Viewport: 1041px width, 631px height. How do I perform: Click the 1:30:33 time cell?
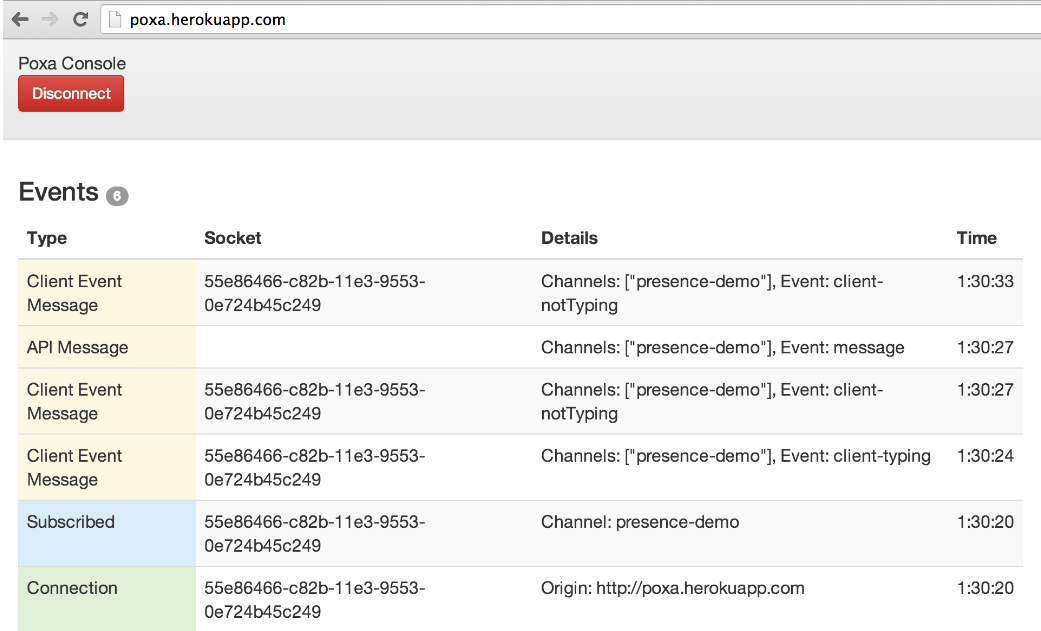[x=985, y=282]
